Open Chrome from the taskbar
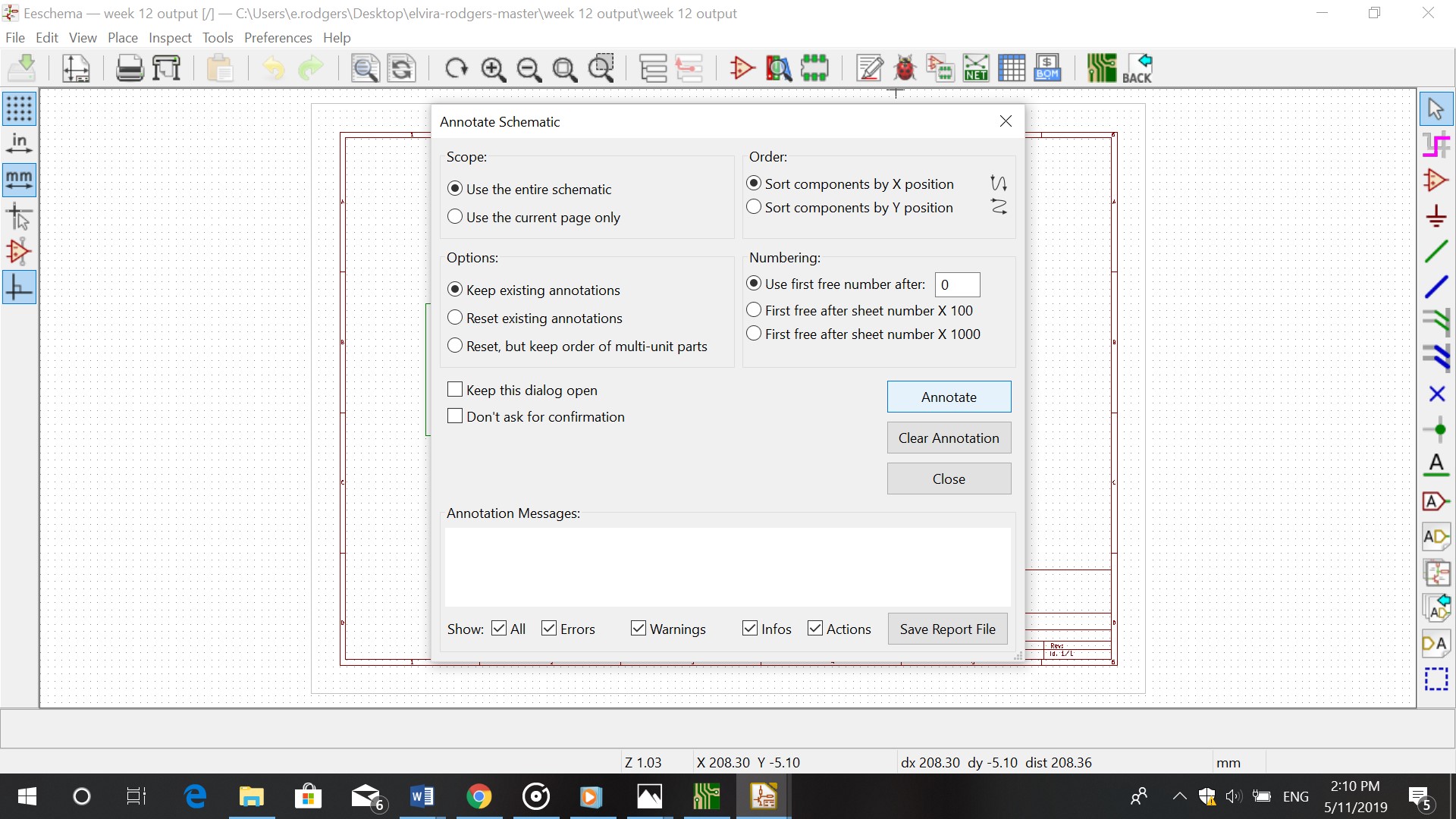 (479, 796)
